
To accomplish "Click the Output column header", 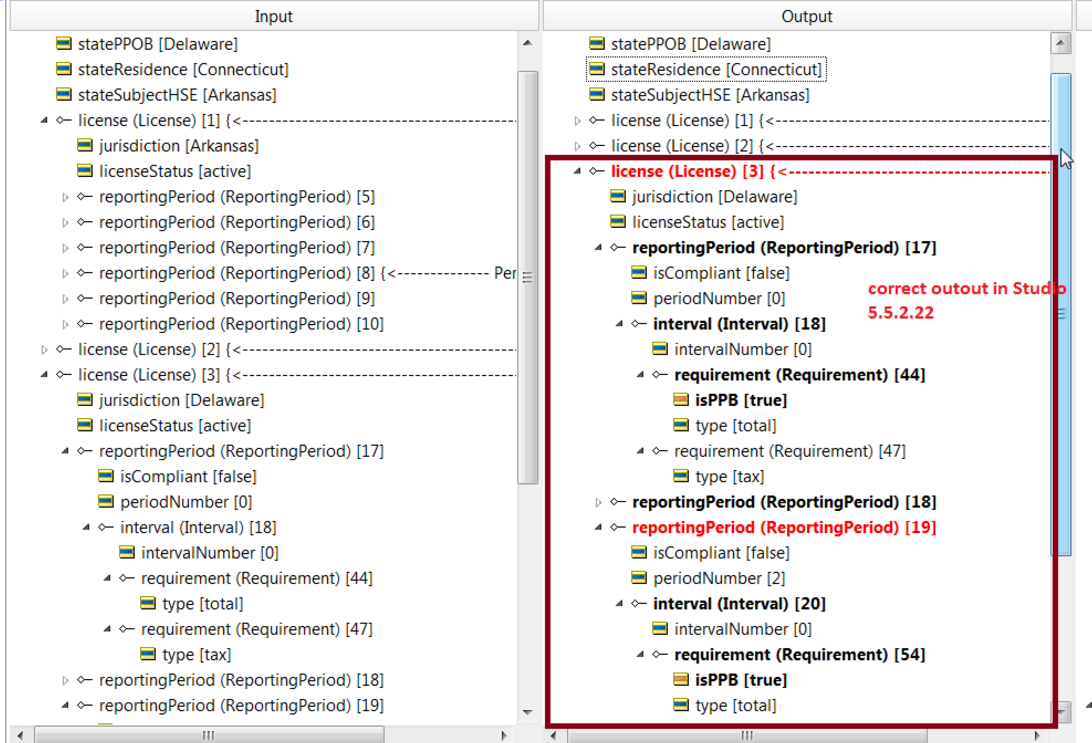I will [x=807, y=16].
